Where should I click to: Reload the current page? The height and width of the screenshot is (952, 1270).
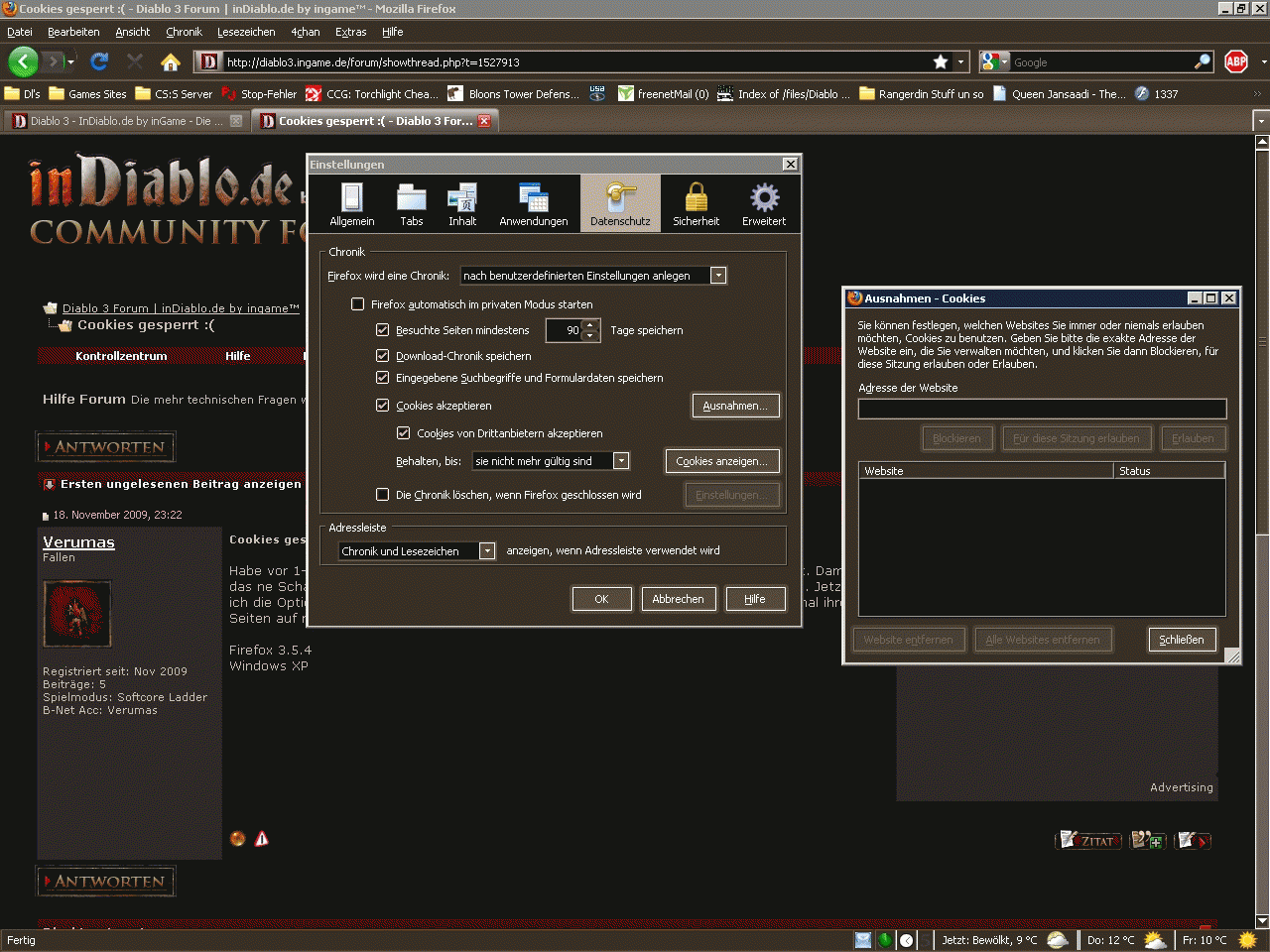pos(98,60)
